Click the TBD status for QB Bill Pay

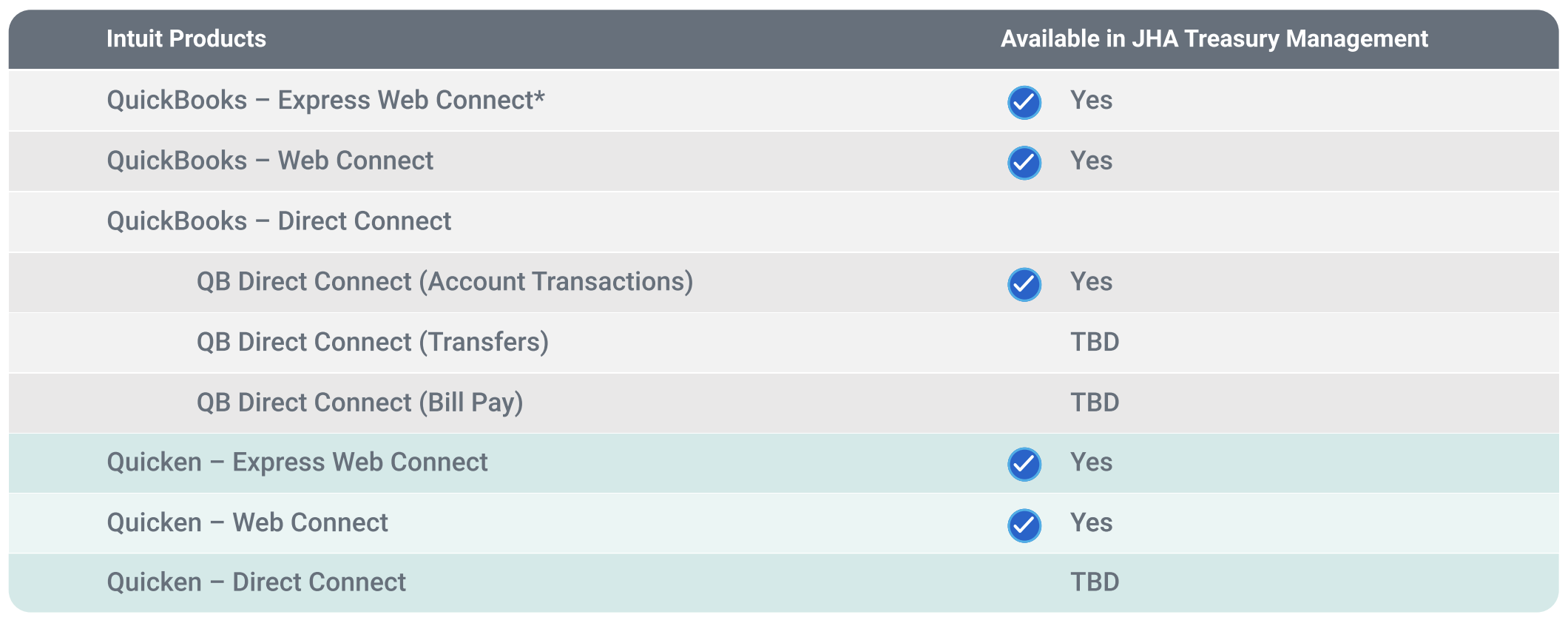coord(1095,403)
